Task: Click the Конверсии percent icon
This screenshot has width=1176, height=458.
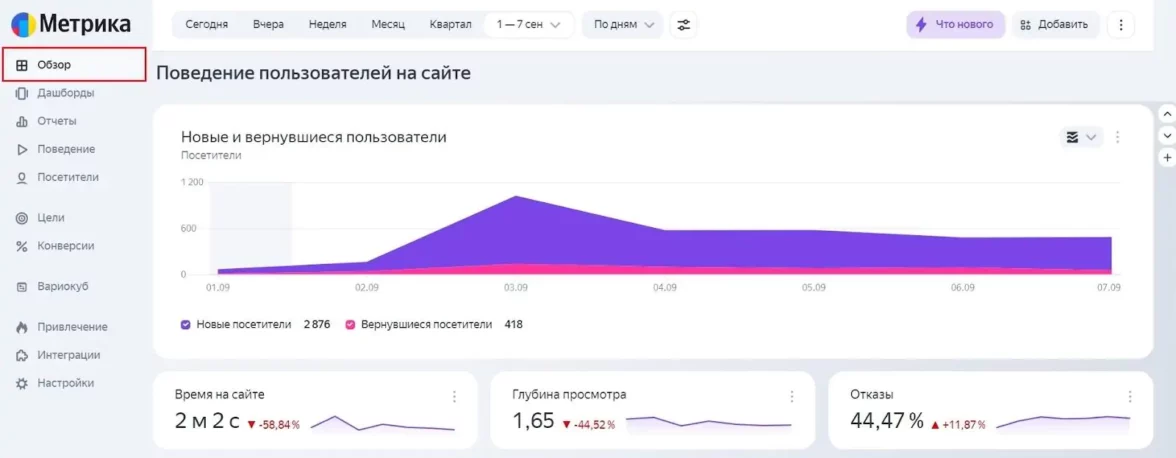Action: click(22, 247)
